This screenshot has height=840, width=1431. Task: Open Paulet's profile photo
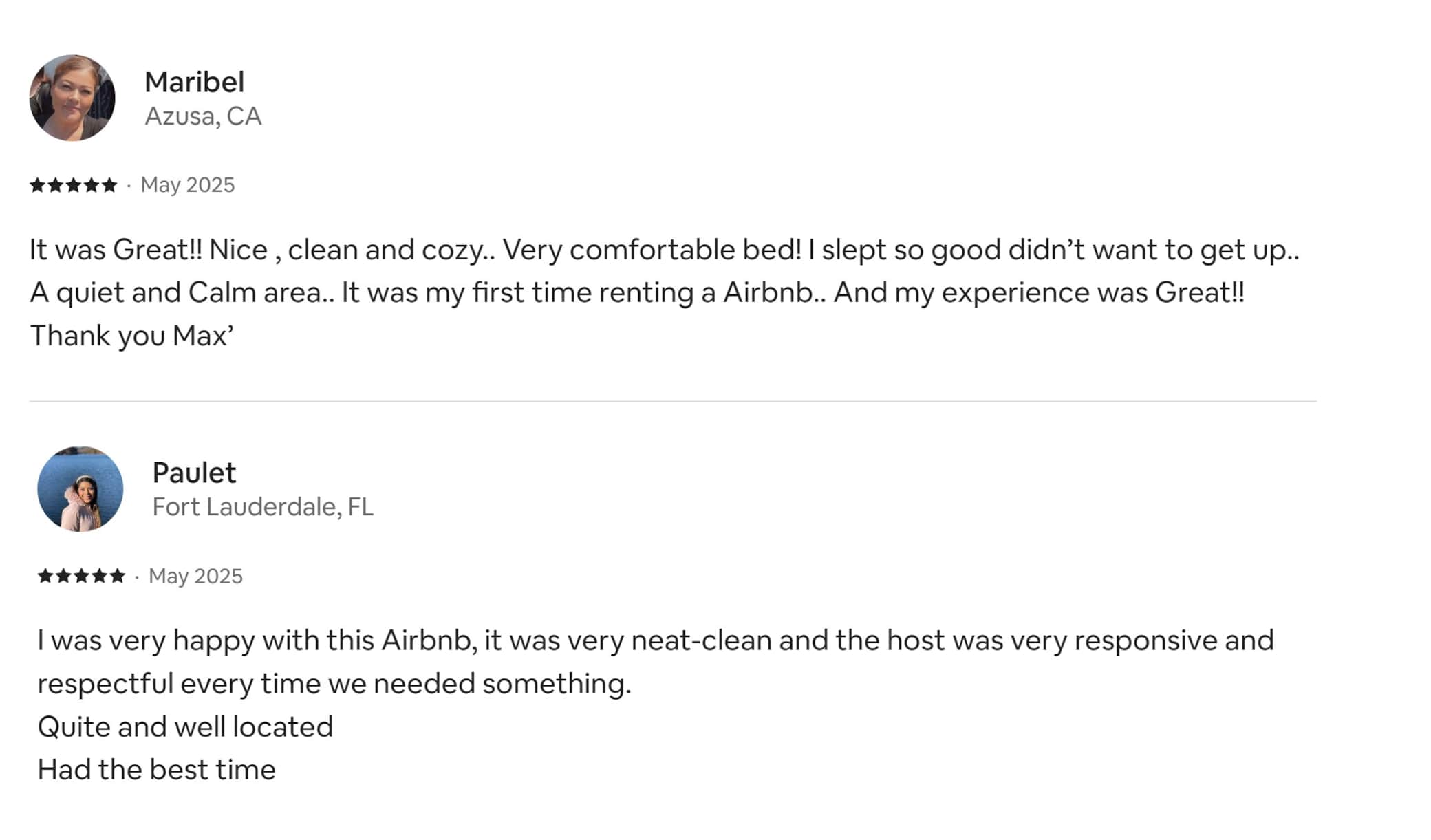point(80,488)
